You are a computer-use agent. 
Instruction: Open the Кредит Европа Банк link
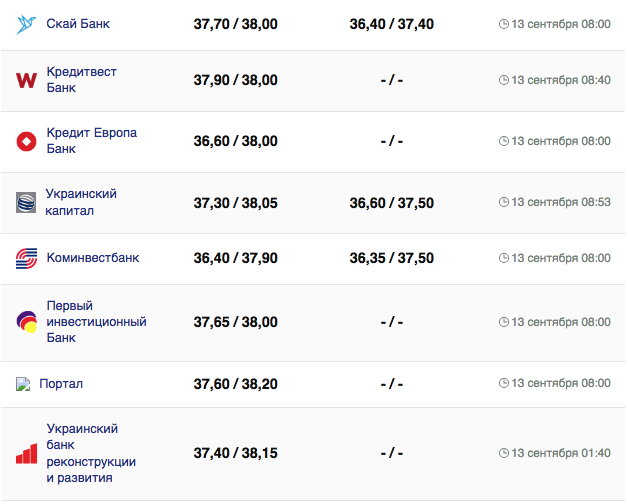(x=91, y=141)
